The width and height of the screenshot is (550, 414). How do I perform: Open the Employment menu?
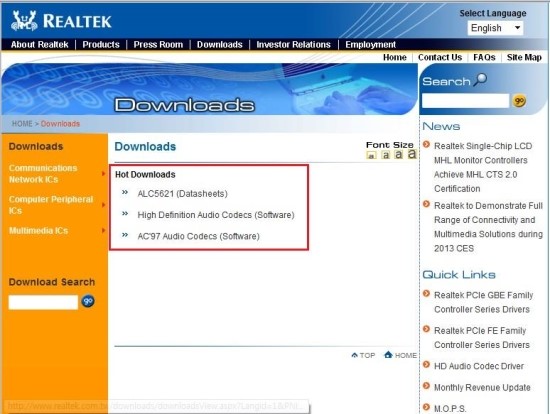tap(370, 45)
